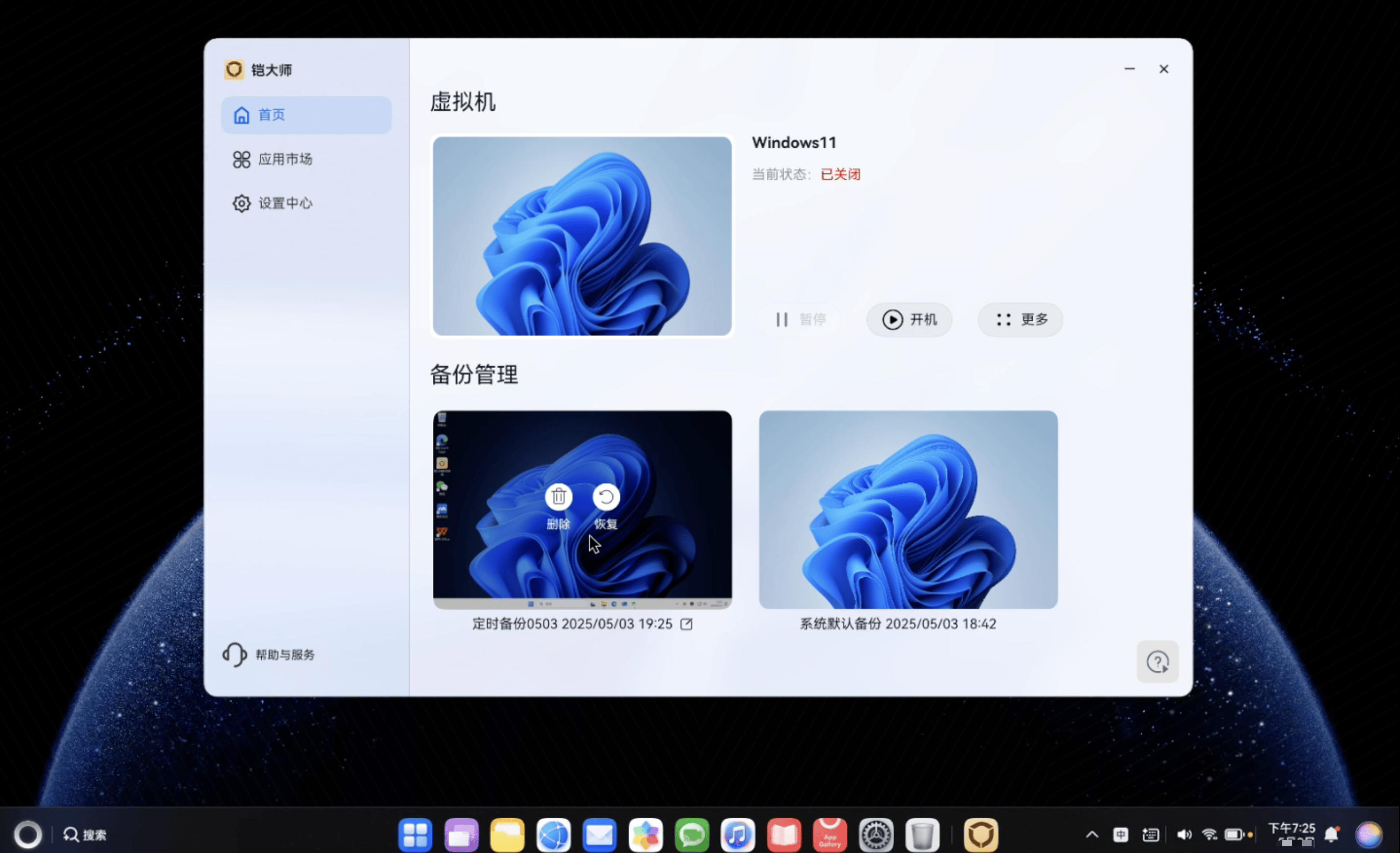Open App Gallery from the dock
Screen dimensions: 1400x853
830,834
